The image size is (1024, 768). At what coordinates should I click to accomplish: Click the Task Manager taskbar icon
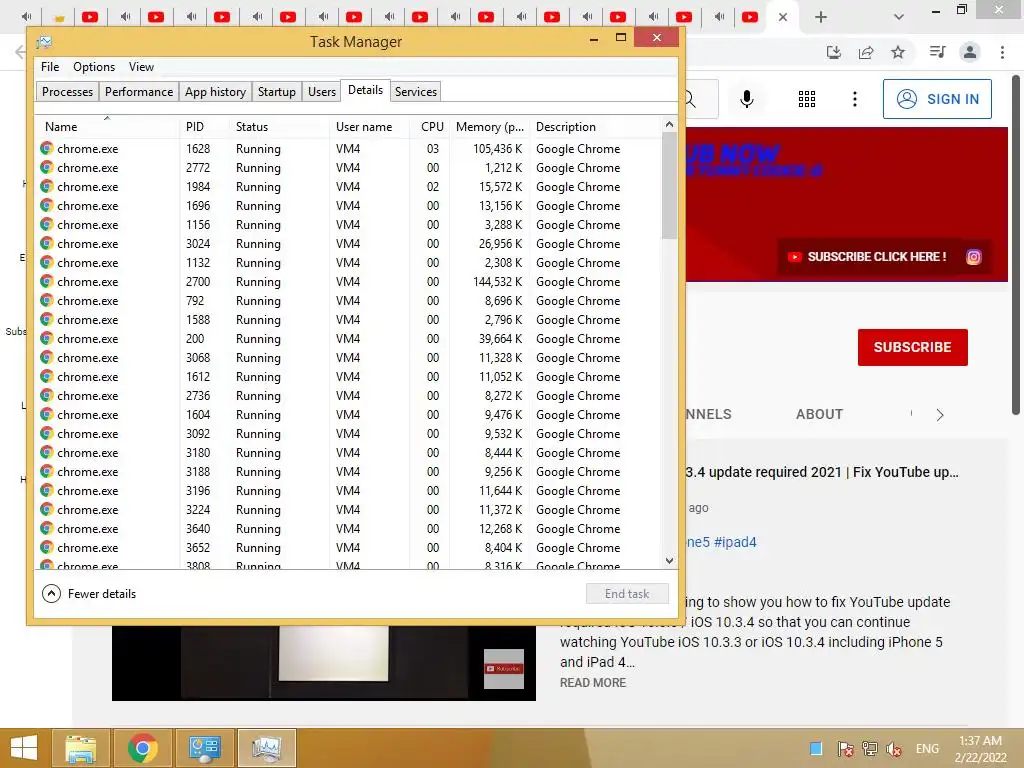266,748
